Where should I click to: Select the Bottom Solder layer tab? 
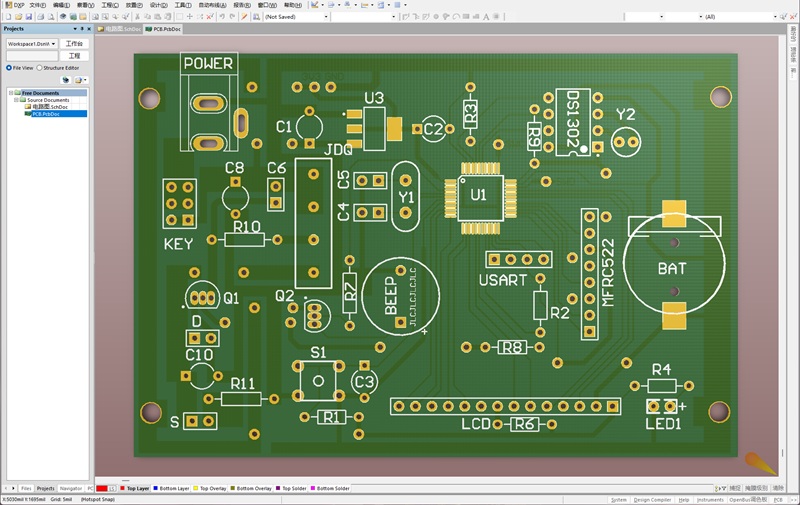coord(330,489)
